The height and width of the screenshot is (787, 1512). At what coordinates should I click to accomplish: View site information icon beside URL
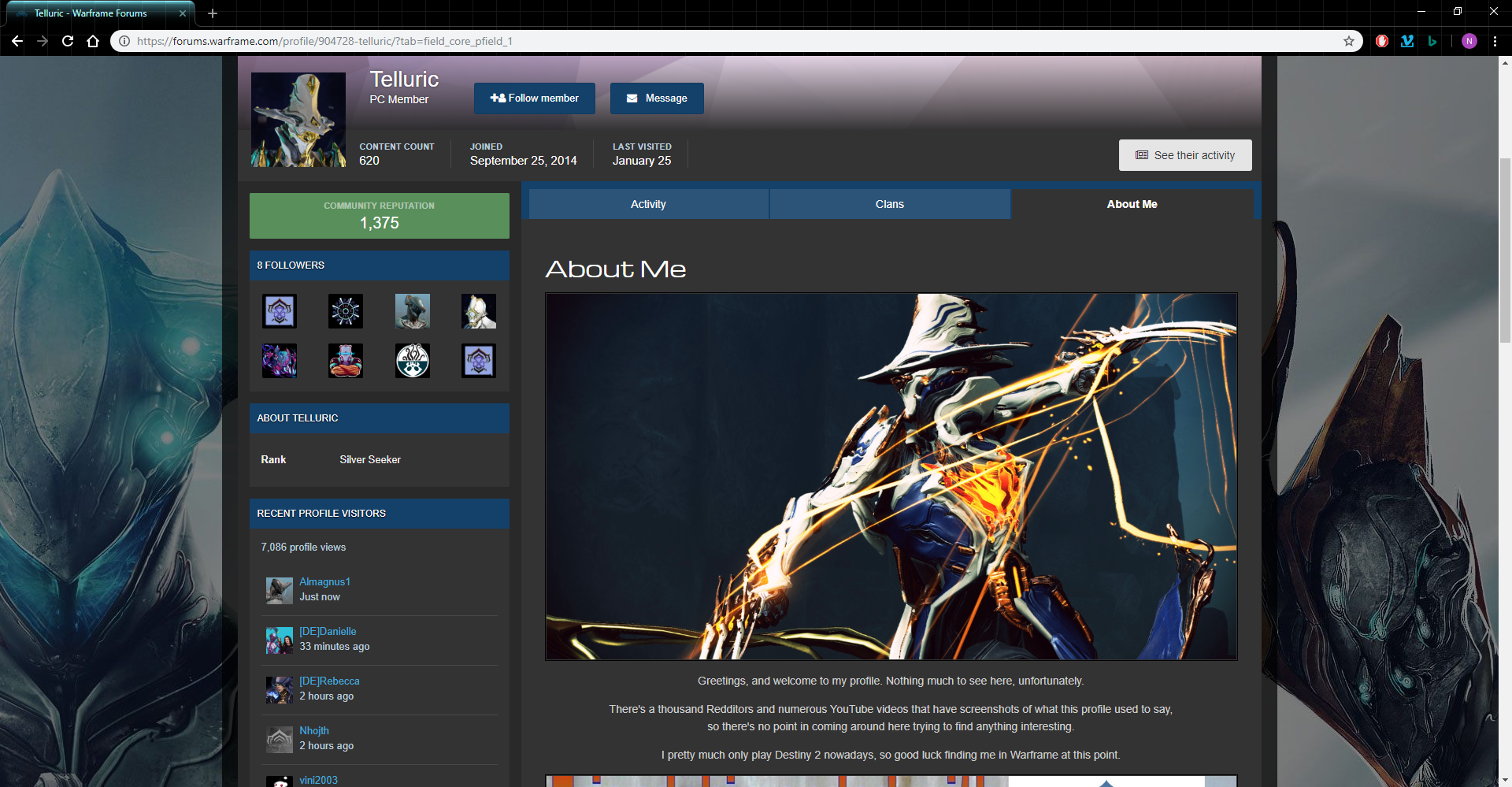[124, 41]
